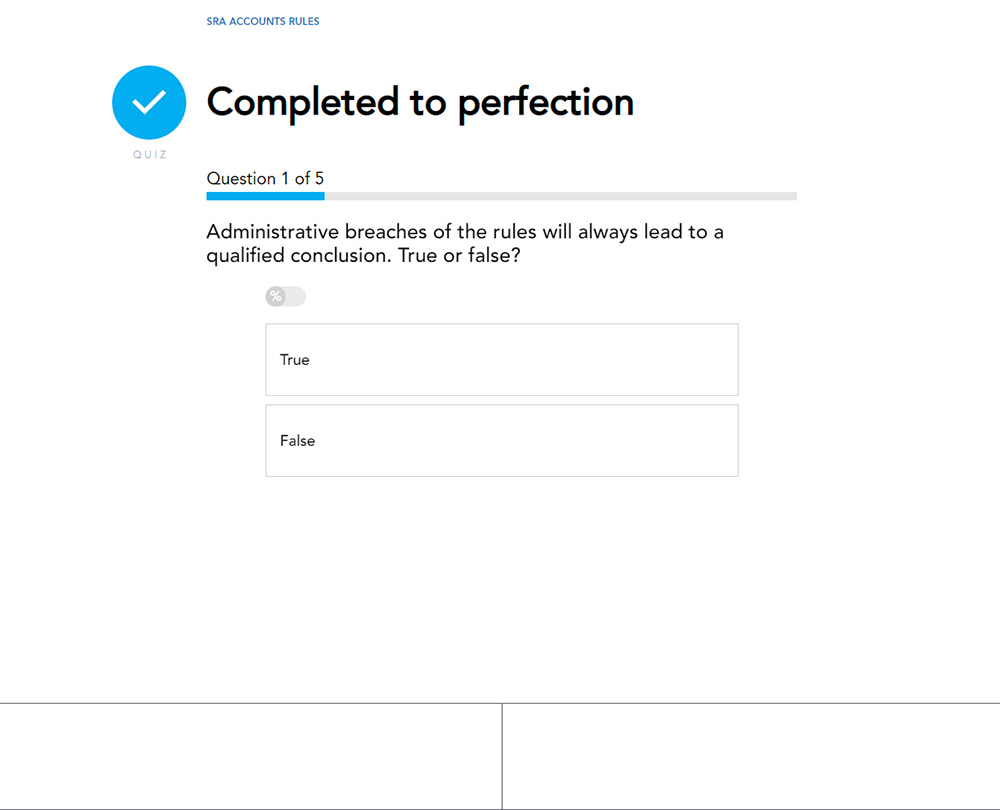Click the vertical divider between footer panels
The width and height of the screenshot is (1000, 810).
point(502,756)
